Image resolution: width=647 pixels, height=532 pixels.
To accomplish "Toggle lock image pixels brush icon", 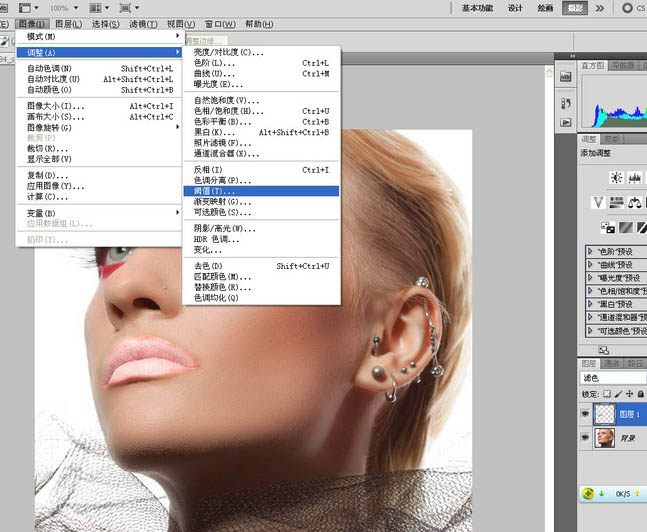I will 618,394.
